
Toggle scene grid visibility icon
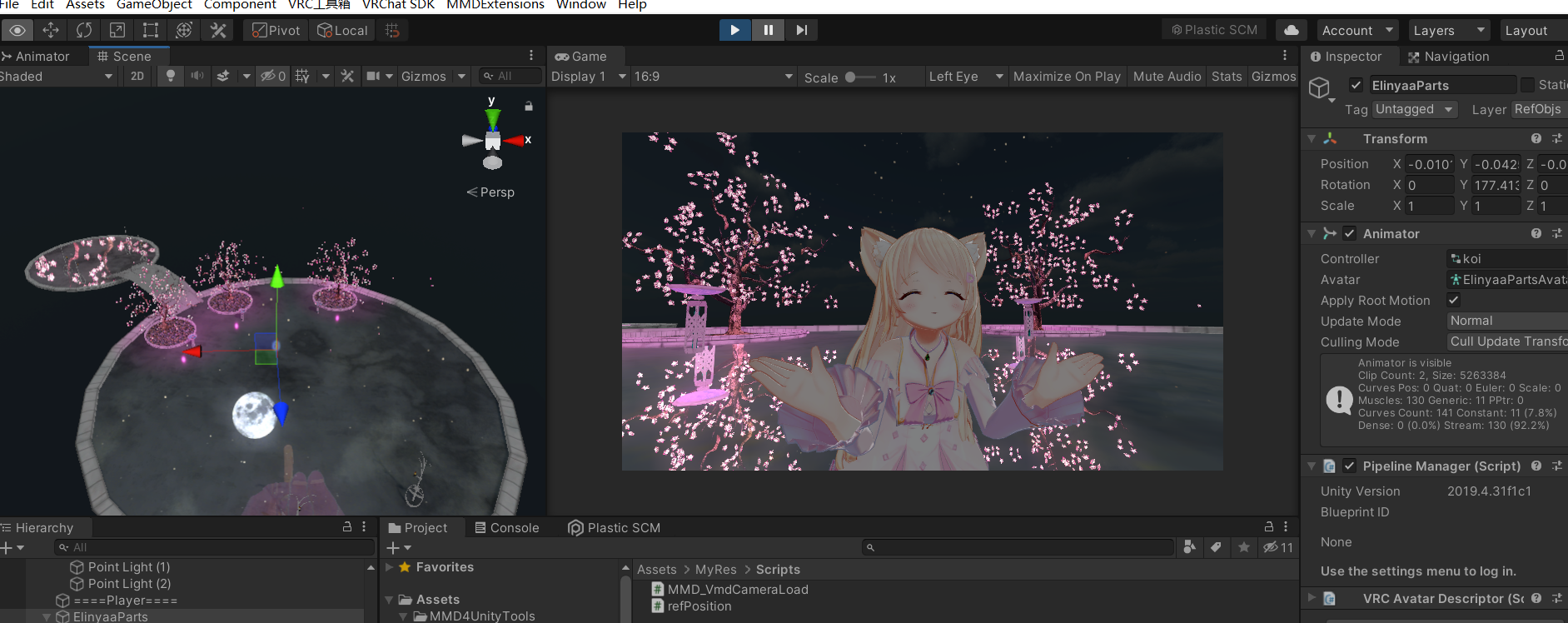tap(302, 76)
